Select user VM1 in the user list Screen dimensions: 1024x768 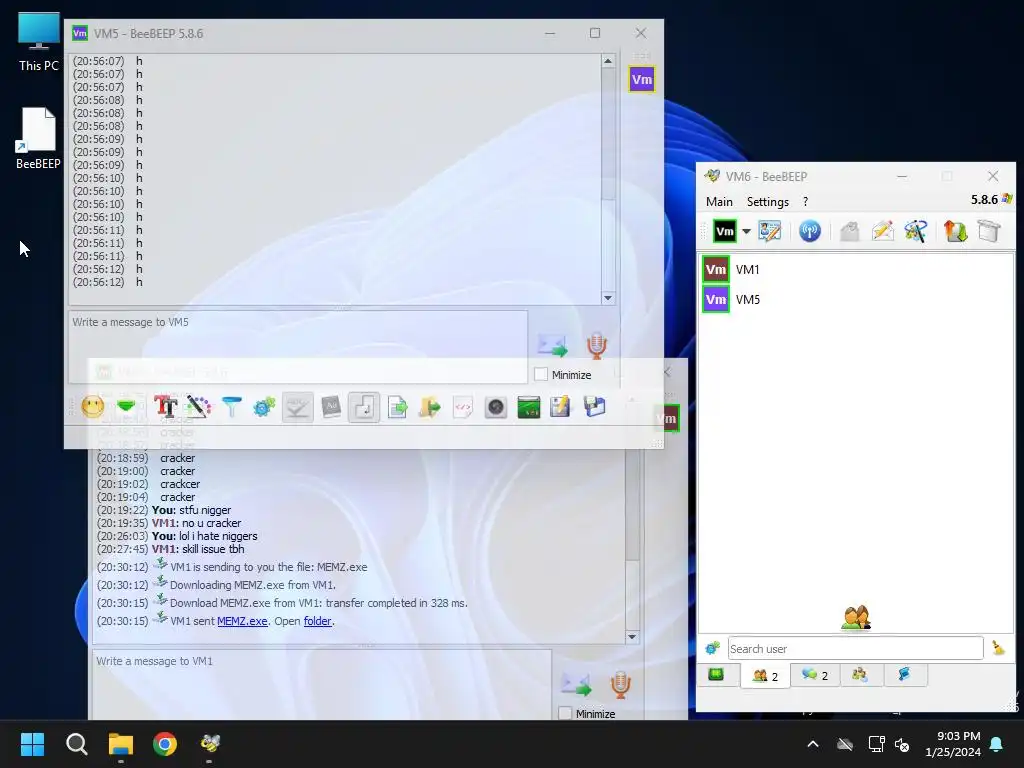[856, 269]
